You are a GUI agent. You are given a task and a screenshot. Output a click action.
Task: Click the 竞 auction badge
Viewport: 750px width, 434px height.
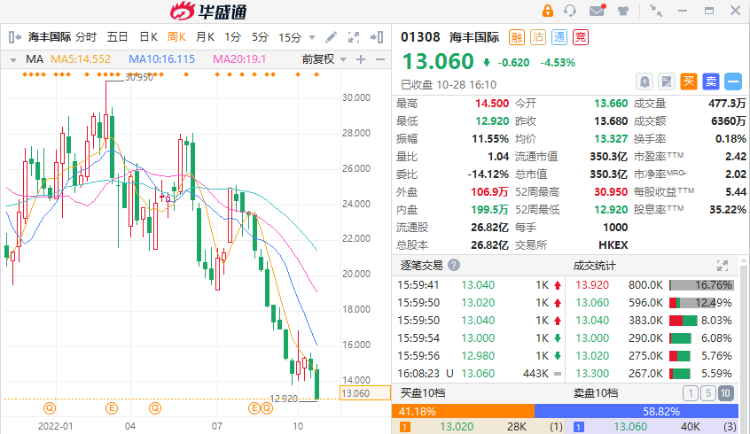coord(581,37)
